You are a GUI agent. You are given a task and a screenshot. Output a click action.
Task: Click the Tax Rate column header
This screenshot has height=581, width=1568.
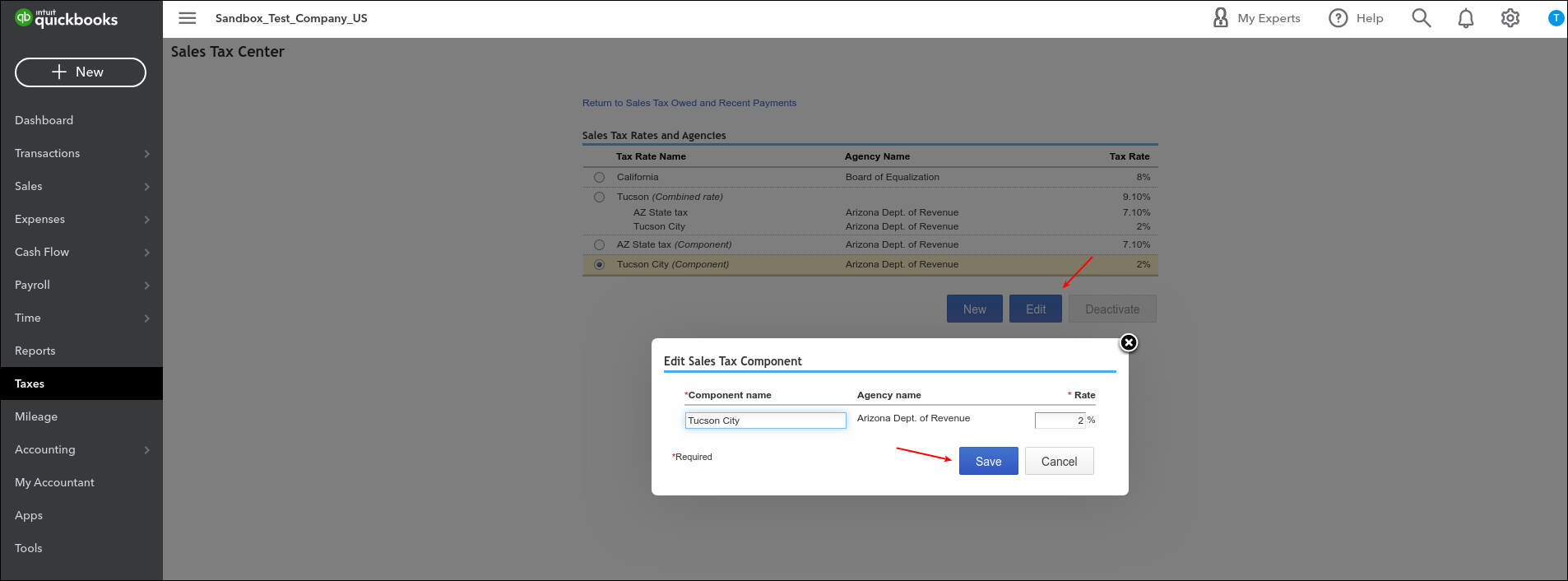pyautogui.click(x=1130, y=156)
